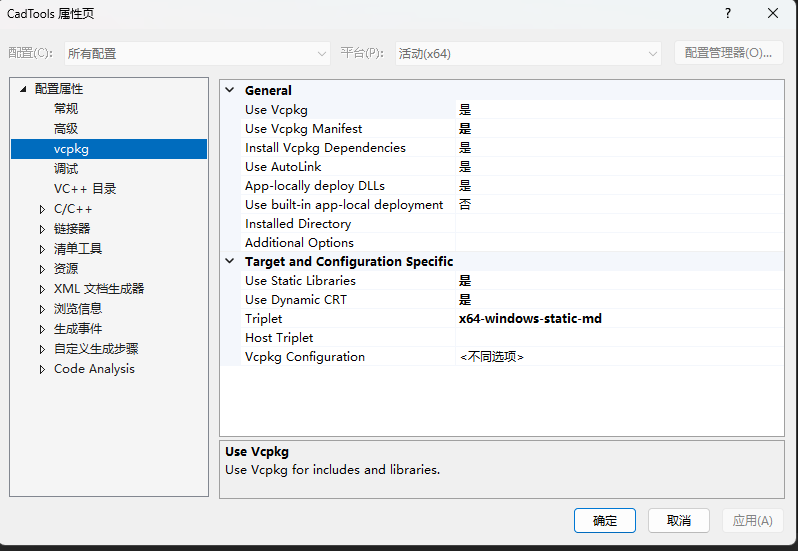
Task: Expand the 自定义生成步骤 tree node
Action: pos(42,349)
